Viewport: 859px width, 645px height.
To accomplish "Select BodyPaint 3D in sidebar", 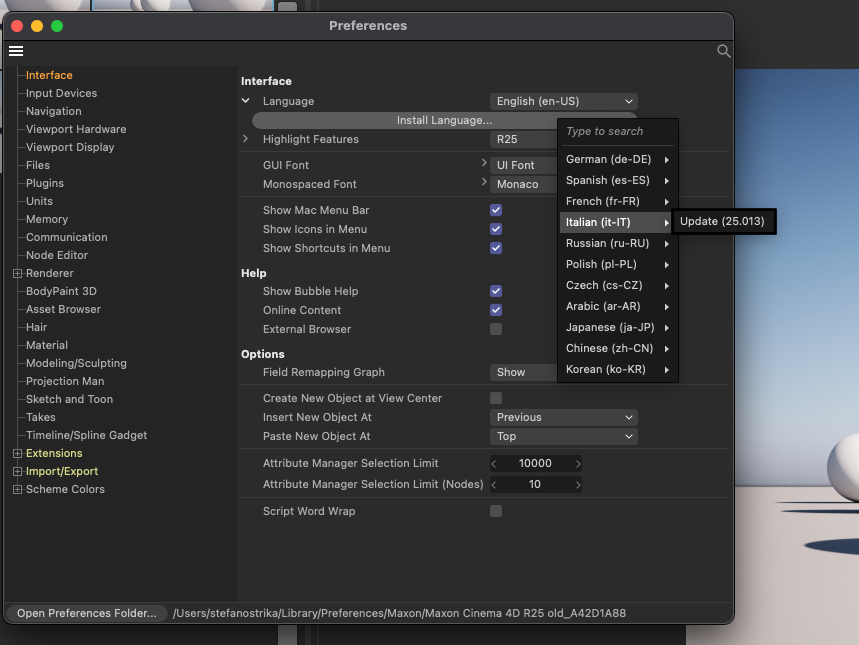I will tap(61, 291).
